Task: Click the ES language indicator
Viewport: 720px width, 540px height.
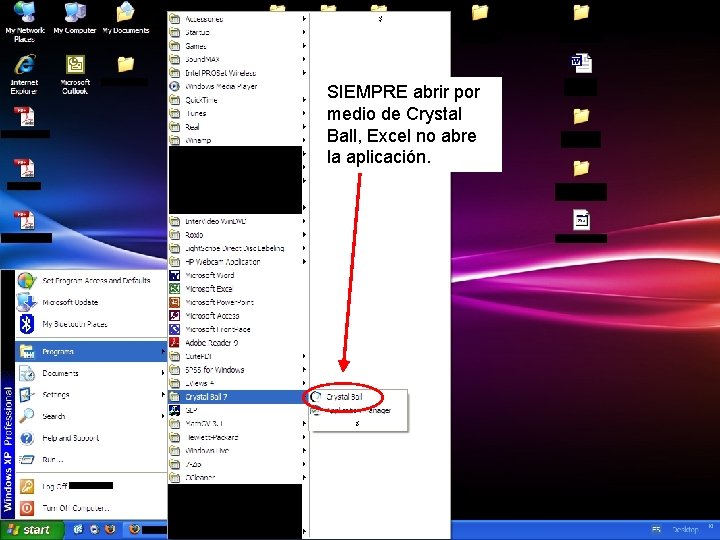Action: (x=656, y=529)
